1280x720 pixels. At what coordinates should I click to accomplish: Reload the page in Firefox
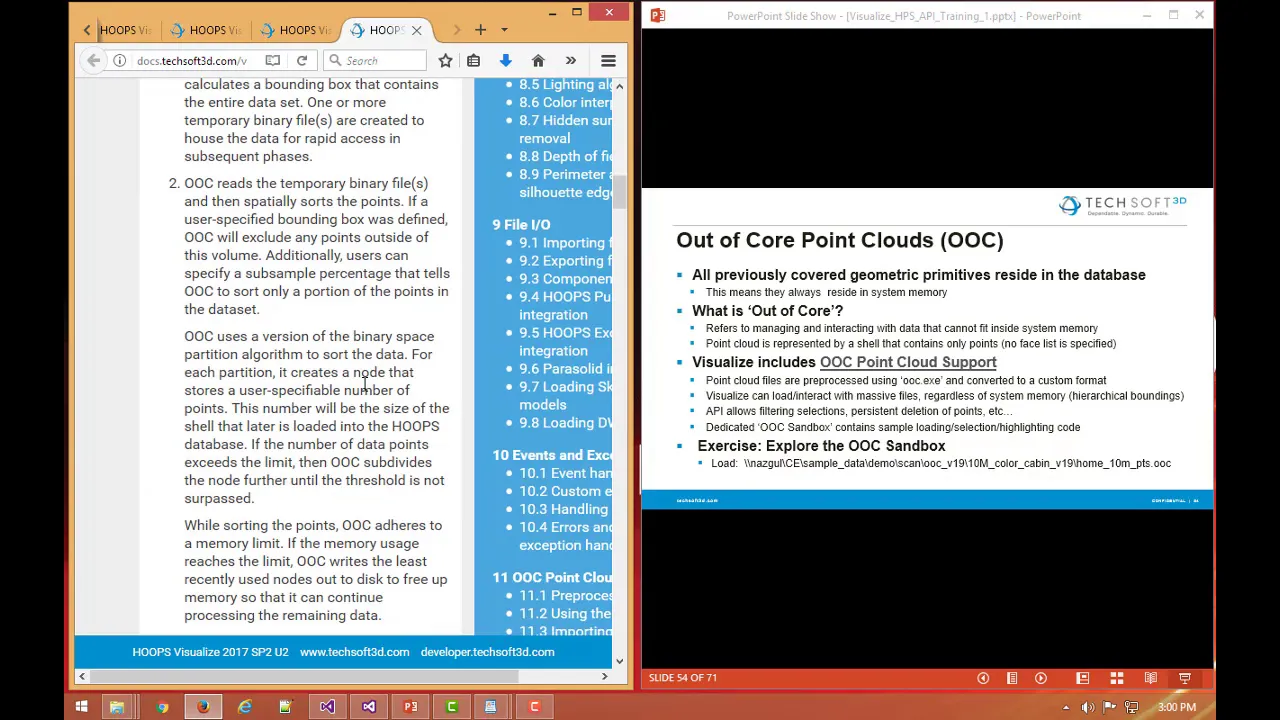[x=301, y=61]
